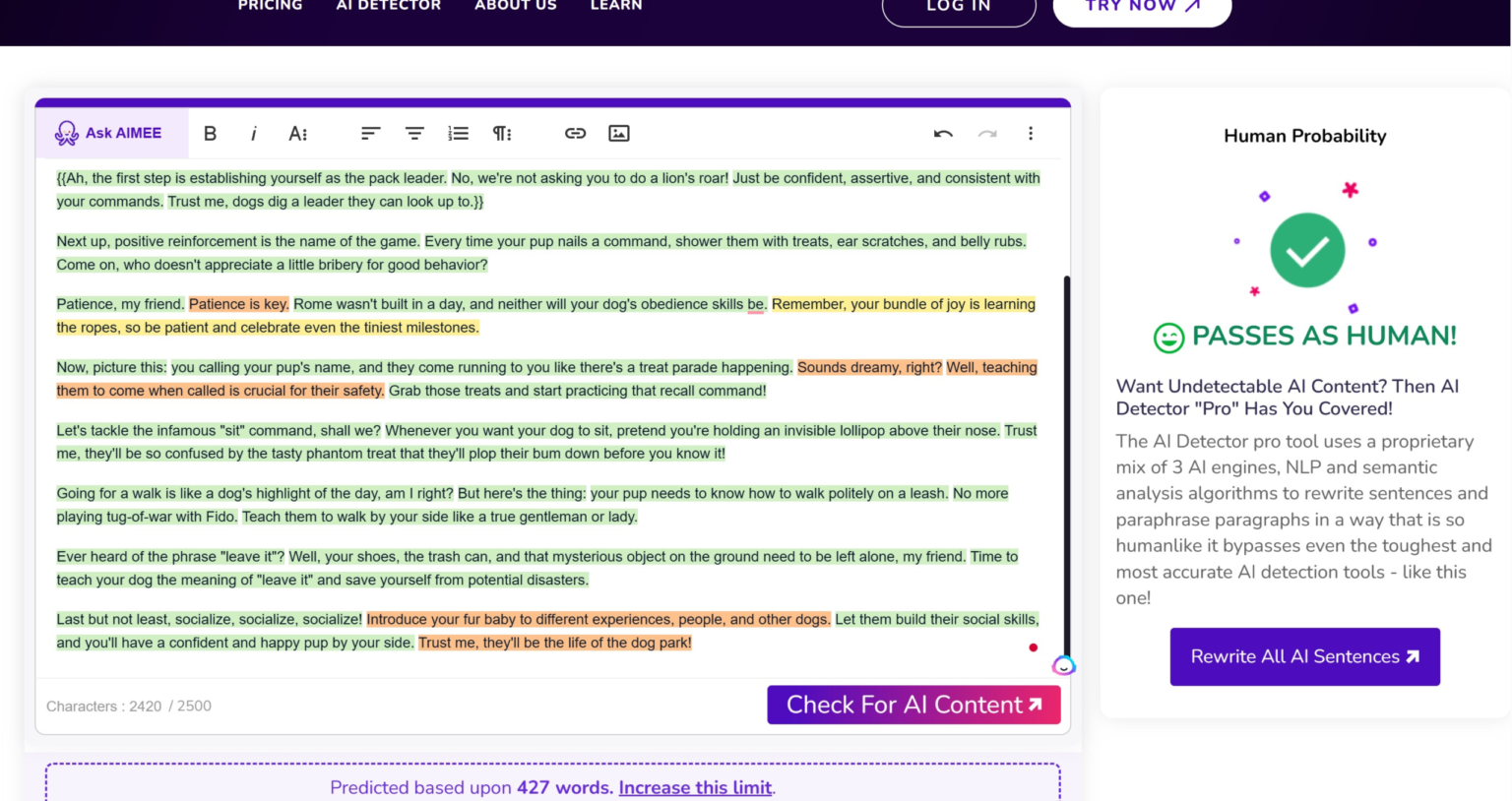The width and height of the screenshot is (1512, 801).
Task: Insert a numbered list
Action: point(458,133)
